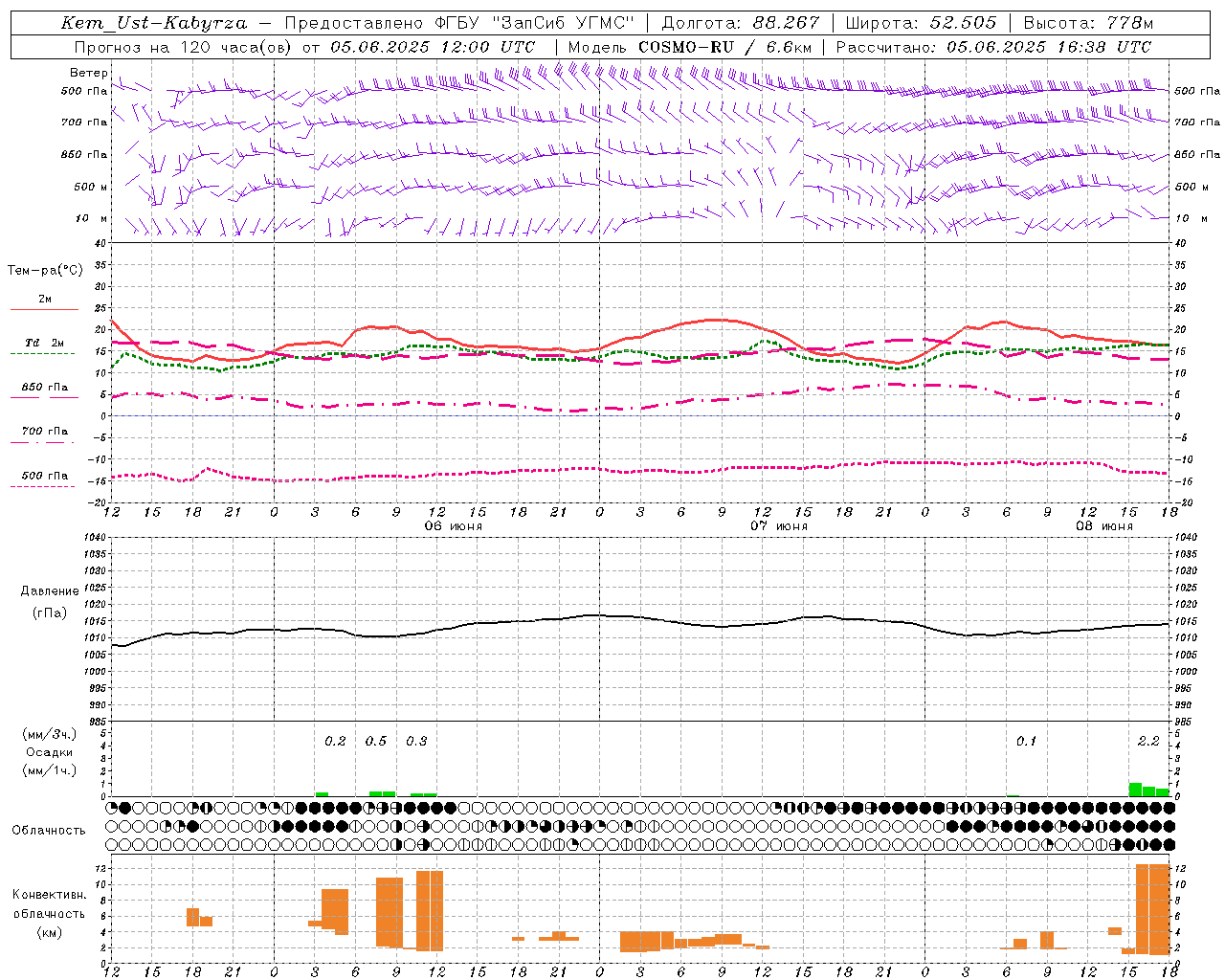Viewport: 1225px width, 980px height.
Task: Select the 'Широта: 52.505' latitude field
Action: [x=921, y=23]
